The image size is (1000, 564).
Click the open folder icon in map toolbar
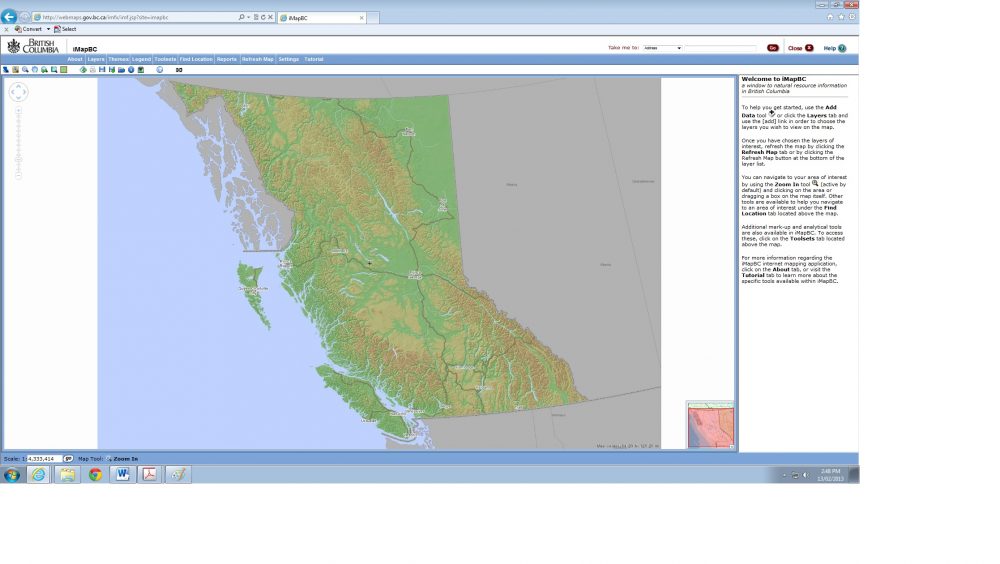[121, 70]
